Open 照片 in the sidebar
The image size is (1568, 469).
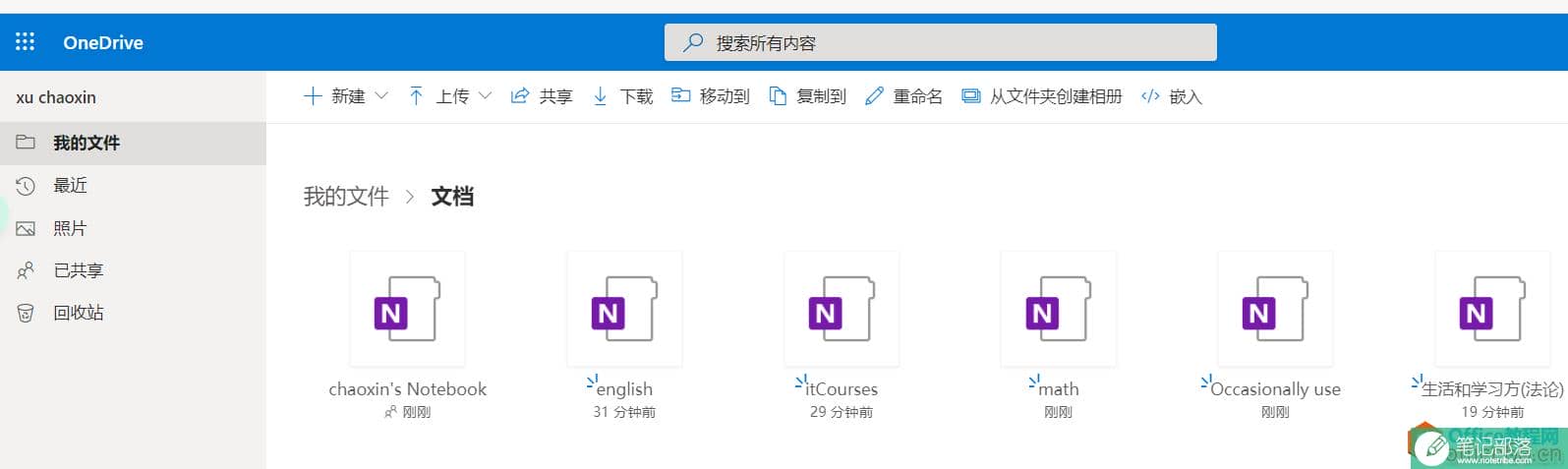133,228
